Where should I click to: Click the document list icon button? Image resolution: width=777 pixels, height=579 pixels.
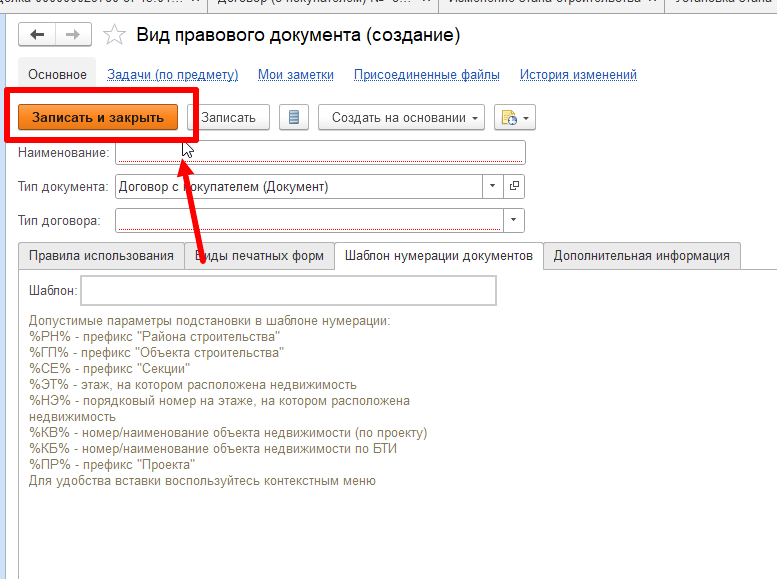pyautogui.click(x=293, y=117)
